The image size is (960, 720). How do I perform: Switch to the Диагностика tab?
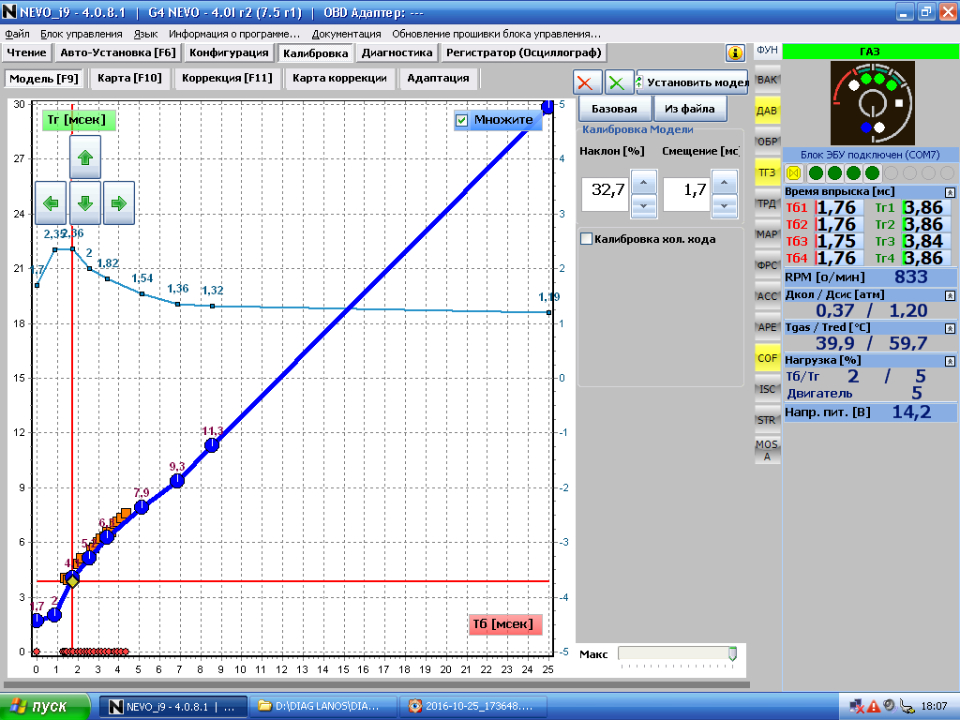tap(397, 53)
